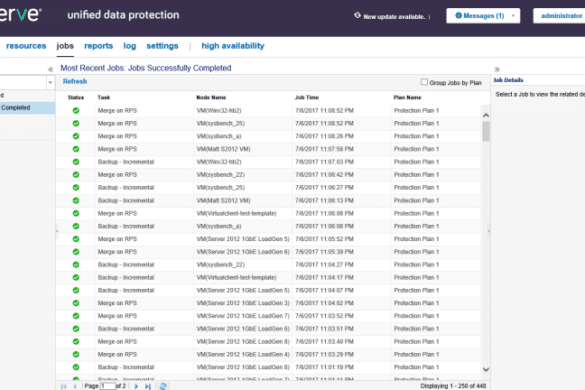Select job time 7/6/2017 11:05:52 PM

(x=324, y=239)
